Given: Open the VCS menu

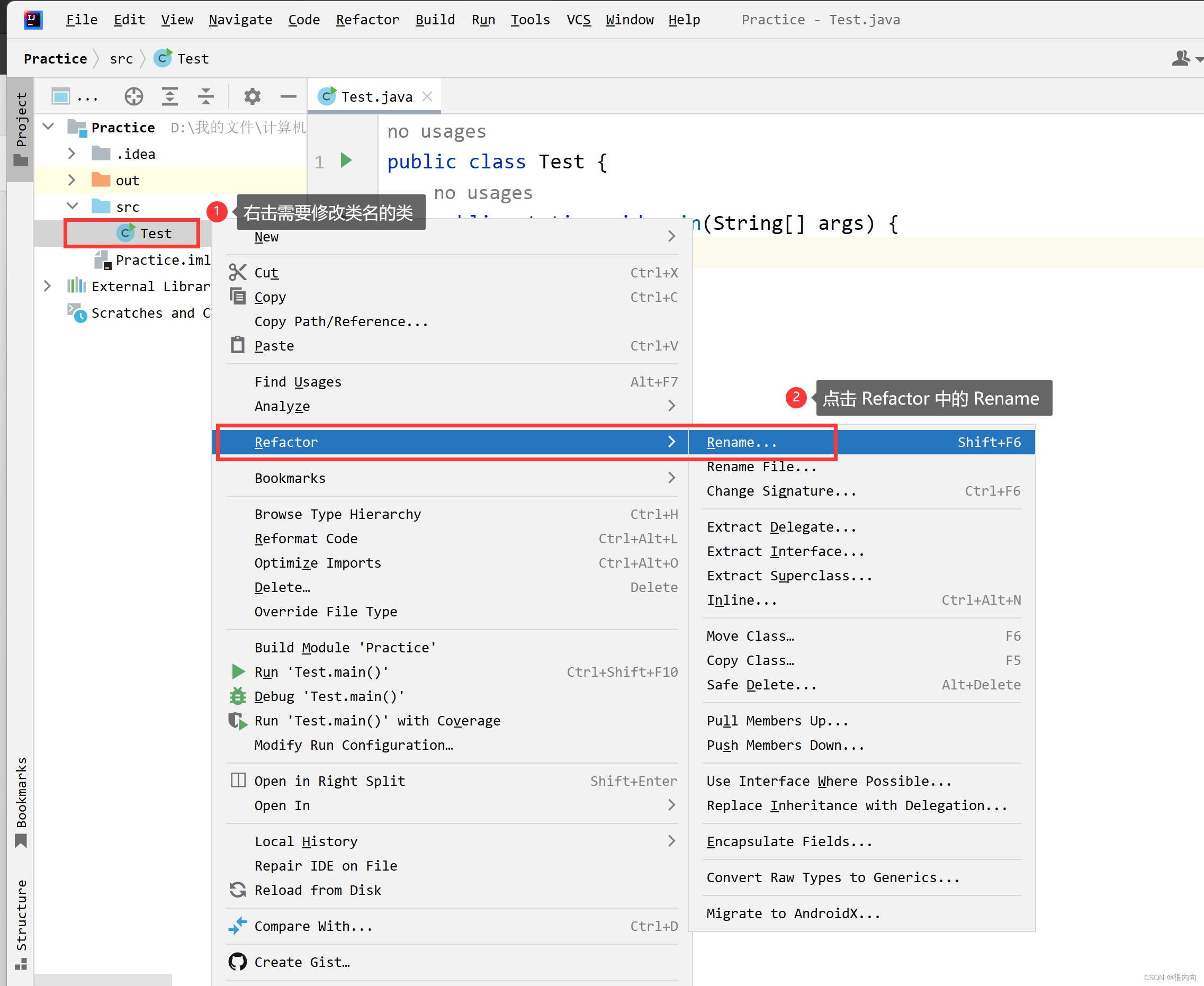Looking at the screenshot, I should click(x=578, y=20).
